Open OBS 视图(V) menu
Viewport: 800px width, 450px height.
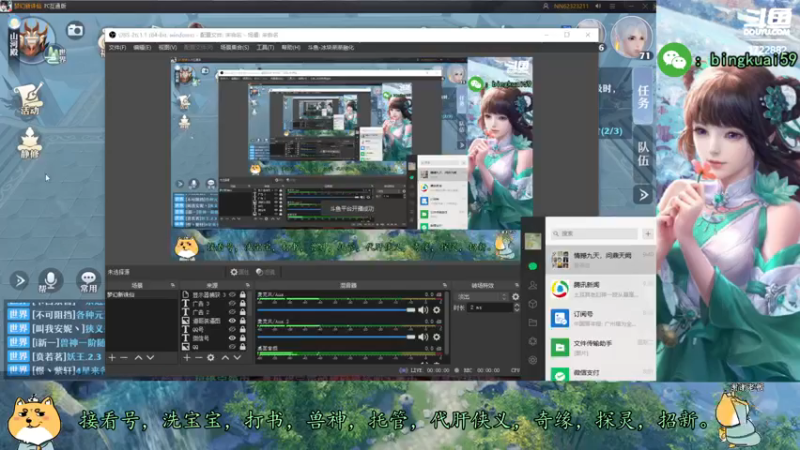pos(167,47)
